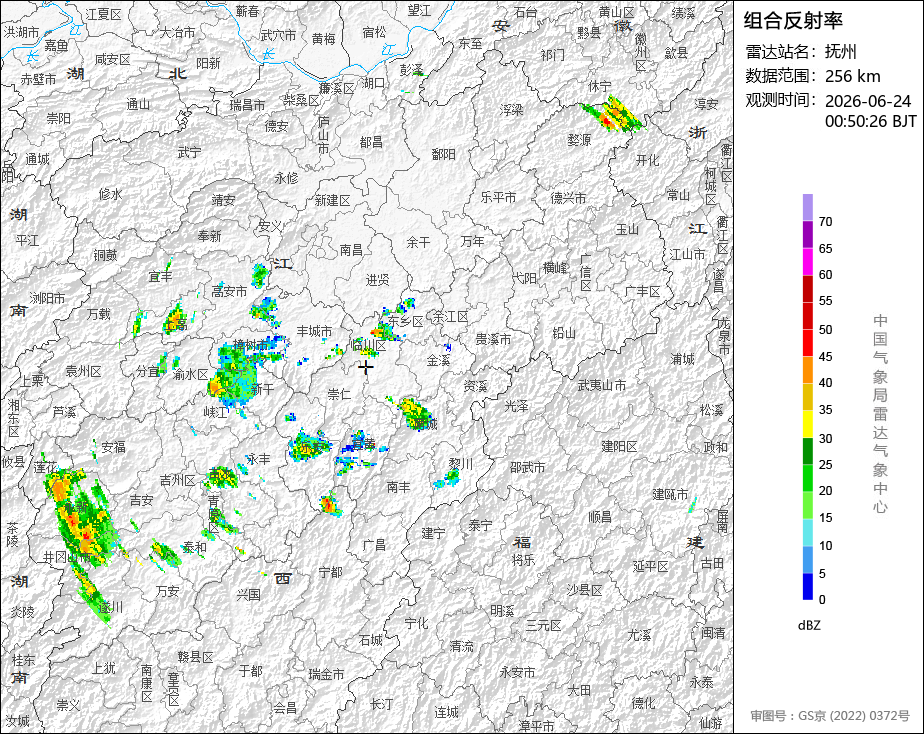Screen dimensions: 924x734
Task: Click the legend value 45
Action: tap(826, 356)
